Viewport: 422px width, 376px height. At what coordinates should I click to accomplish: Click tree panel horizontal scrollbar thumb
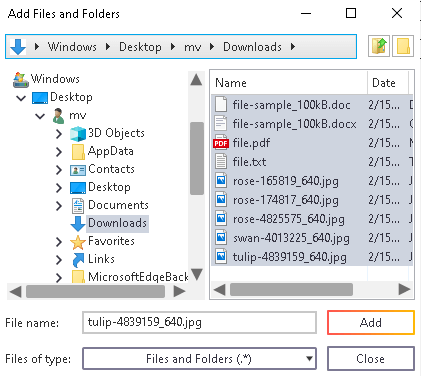click(95, 292)
